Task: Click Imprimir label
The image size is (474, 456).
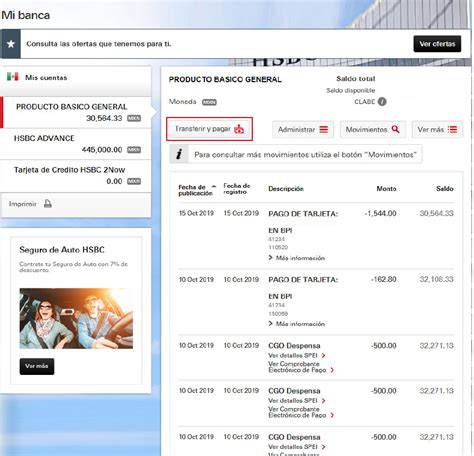Action: (23, 204)
